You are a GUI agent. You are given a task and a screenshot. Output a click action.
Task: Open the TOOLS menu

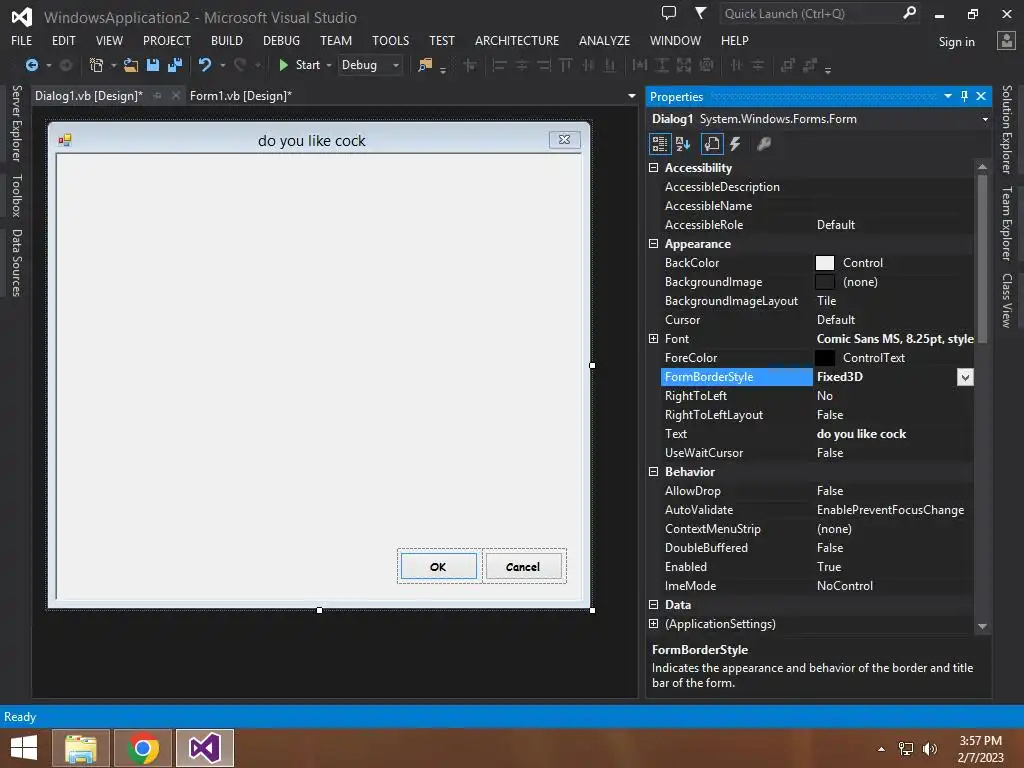point(391,40)
